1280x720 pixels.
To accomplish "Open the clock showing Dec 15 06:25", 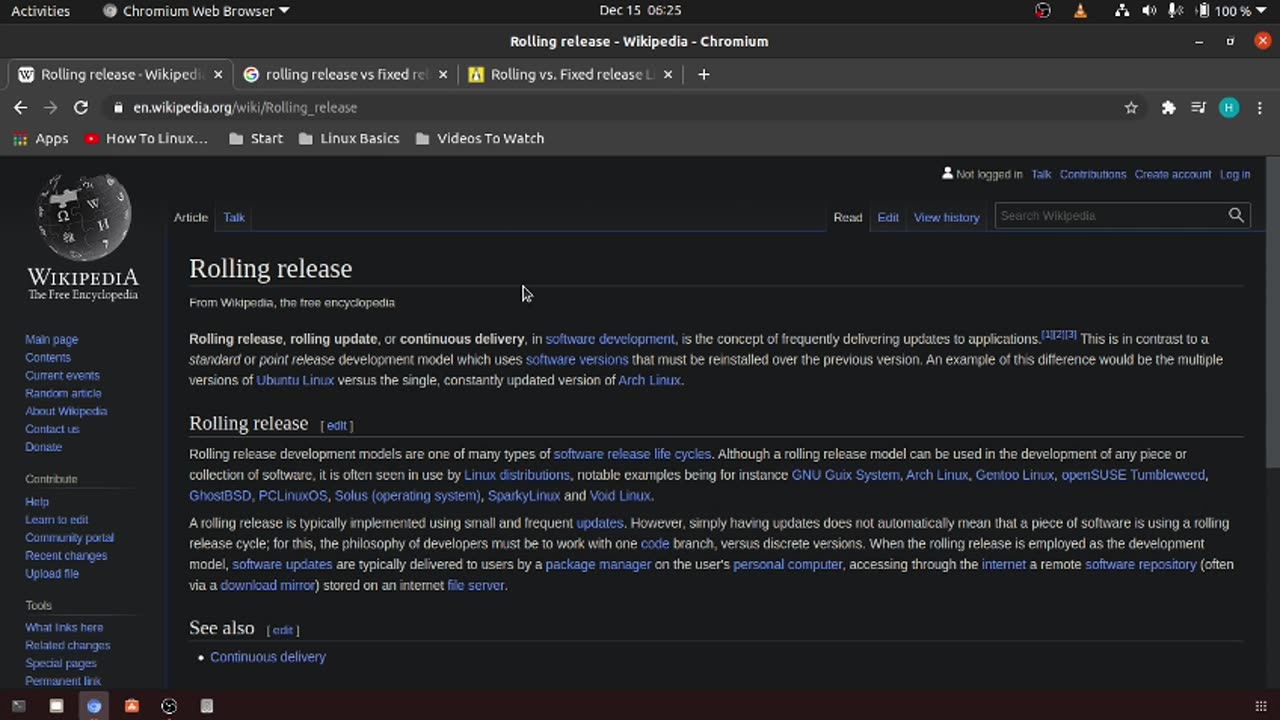I will pyautogui.click(x=640, y=11).
